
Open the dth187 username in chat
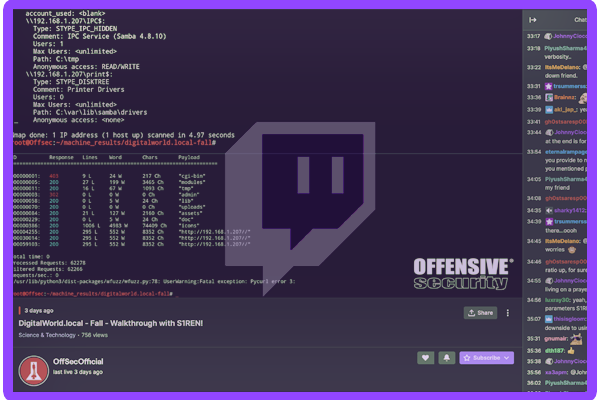click(555, 351)
